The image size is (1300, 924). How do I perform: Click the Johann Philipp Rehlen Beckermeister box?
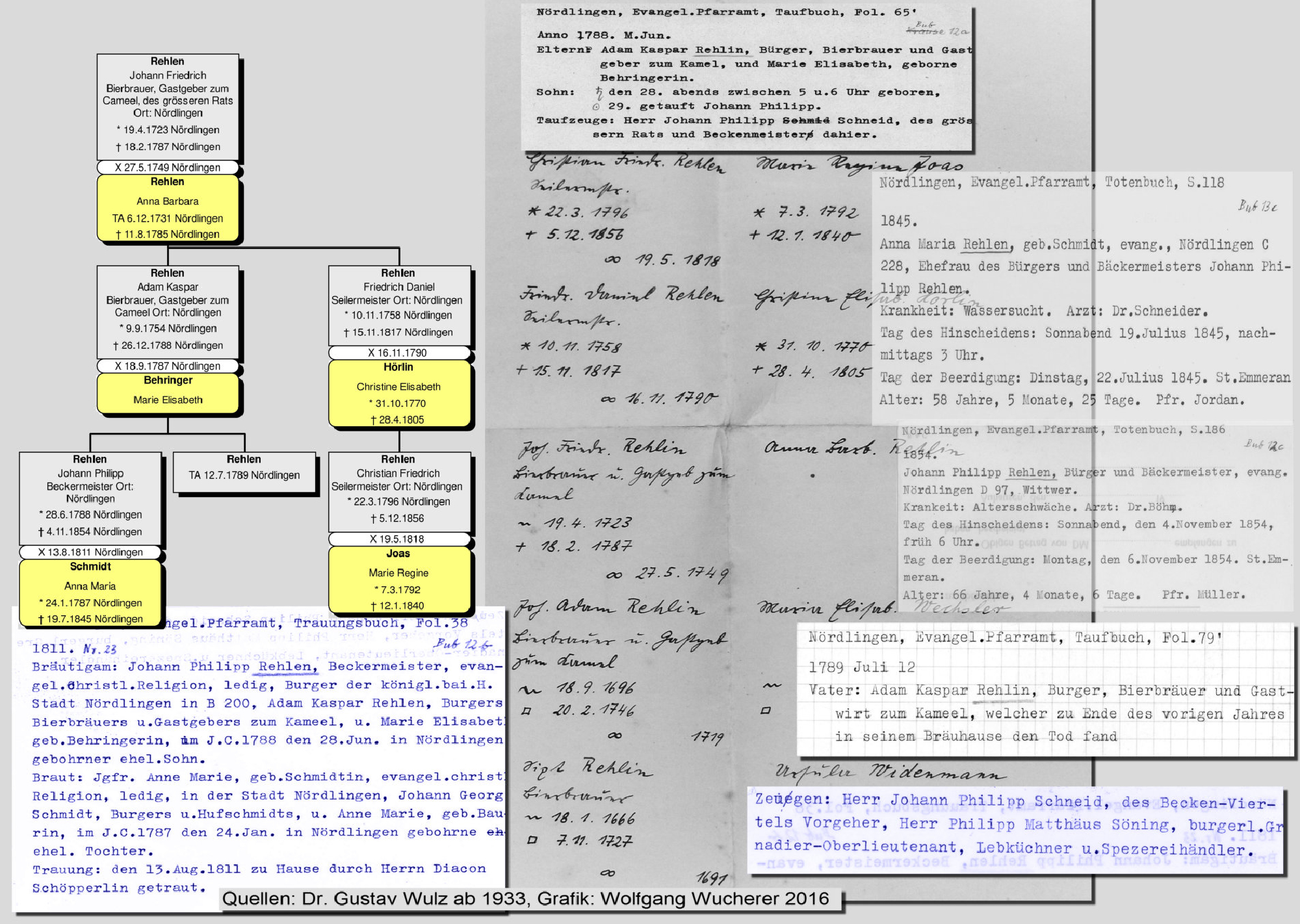(x=90, y=498)
